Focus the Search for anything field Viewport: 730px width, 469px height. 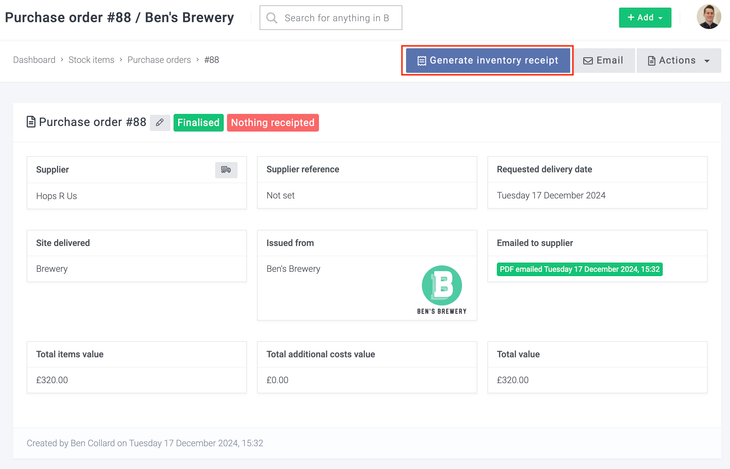click(x=340, y=18)
